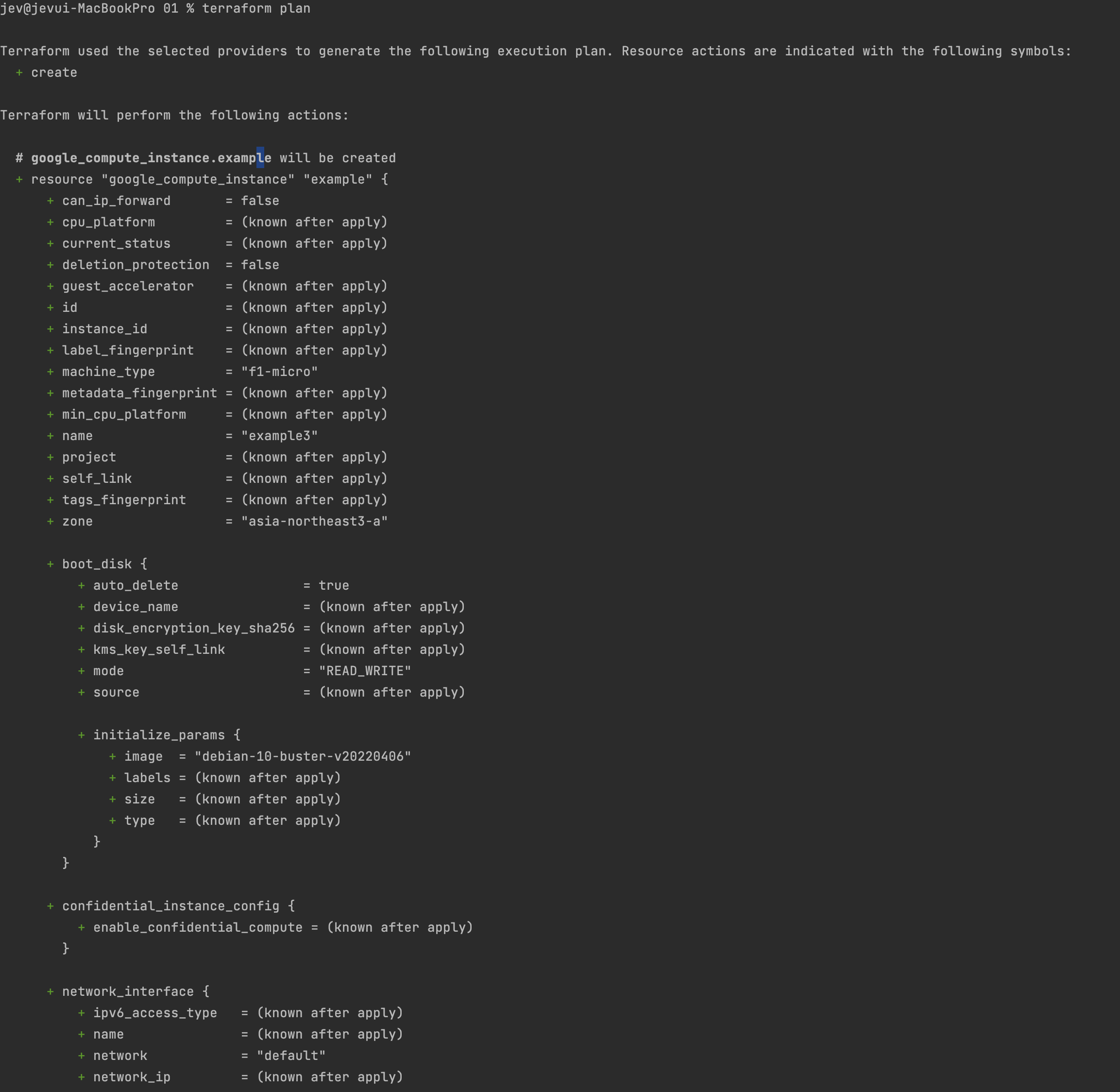Click the green plus before 'resource'
Image resolution: width=1120 pixels, height=1092 pixels.
(19, 180)
